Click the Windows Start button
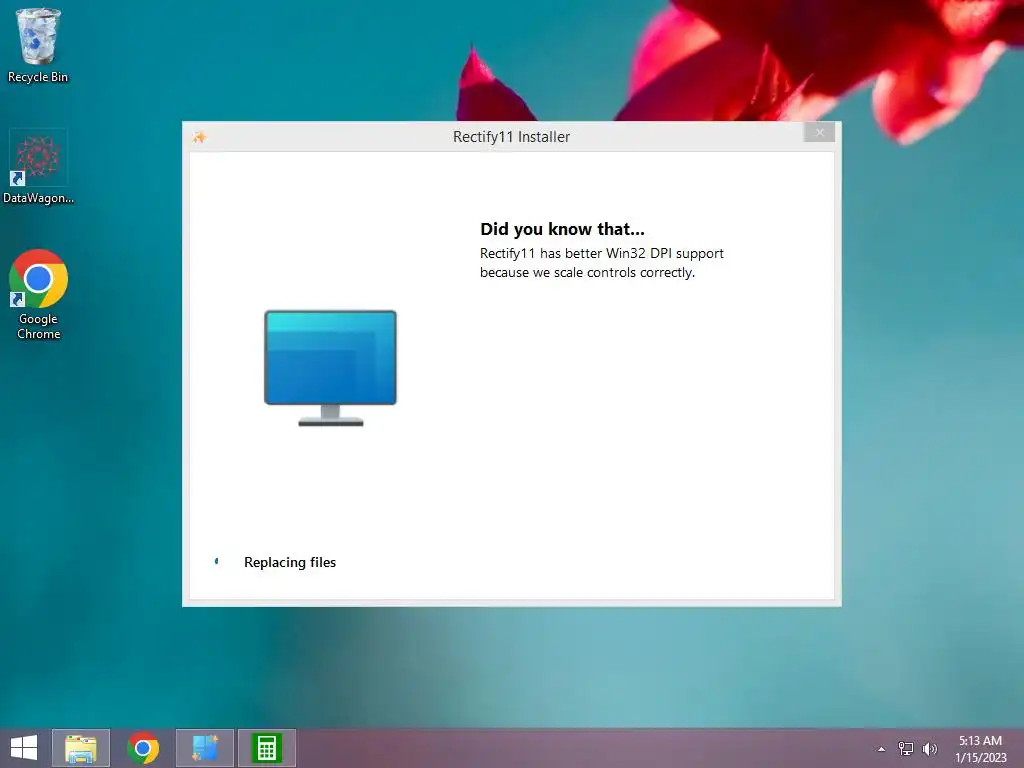Image resolution: width=1024 pixels, height=768 pixels. pyautogui.click(x=24, y=748)
